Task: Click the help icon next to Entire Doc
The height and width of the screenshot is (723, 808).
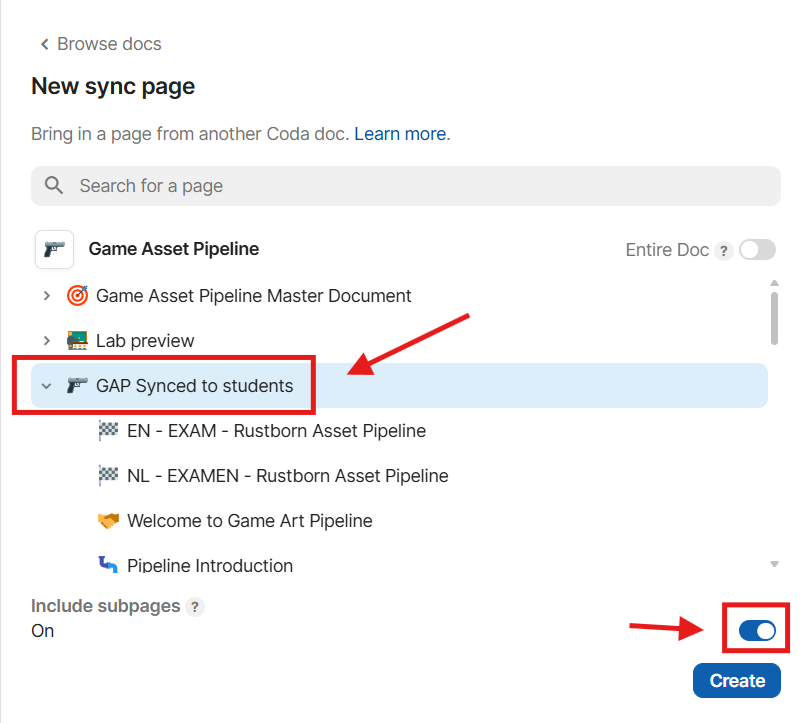Action: tap(723, 250)
